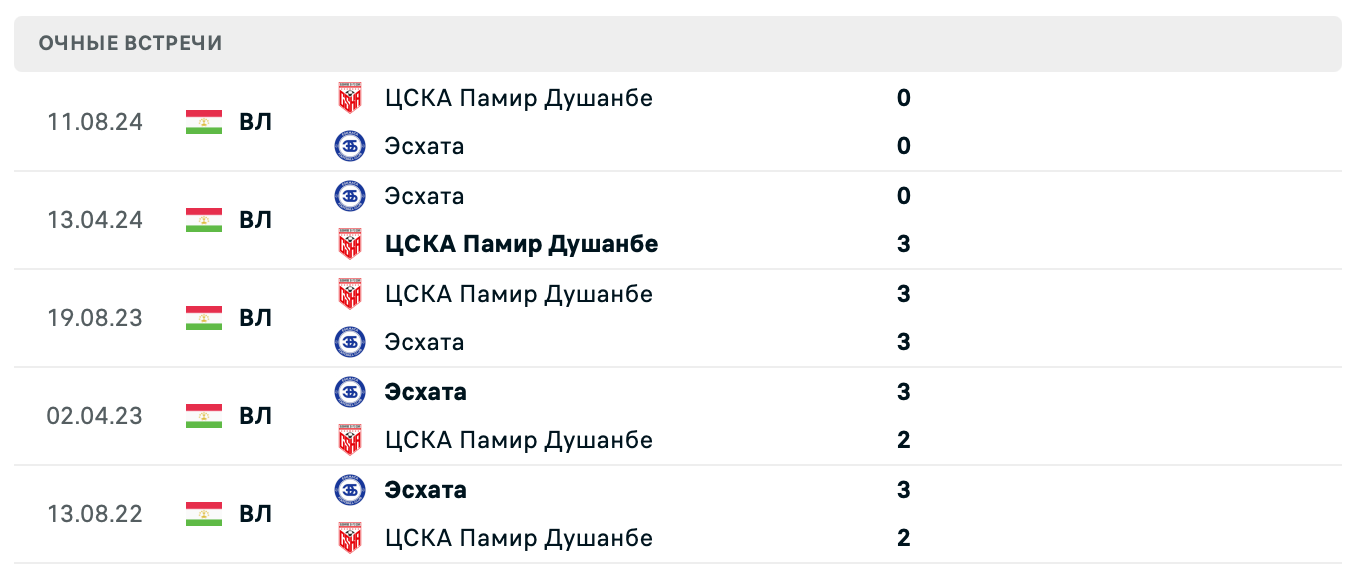Click CSKA Pamir crest in 13.08.22 match
This screenshot has width=1356, height=578.
click(349, 538)
